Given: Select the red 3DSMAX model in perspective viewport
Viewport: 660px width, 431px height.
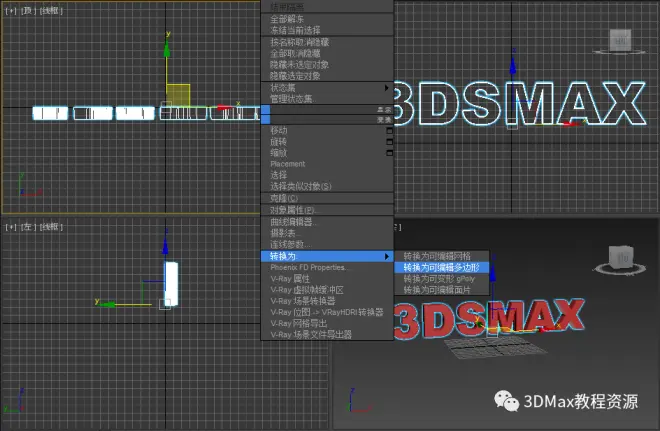Looking at the screenshot, I should pos(488,317).
